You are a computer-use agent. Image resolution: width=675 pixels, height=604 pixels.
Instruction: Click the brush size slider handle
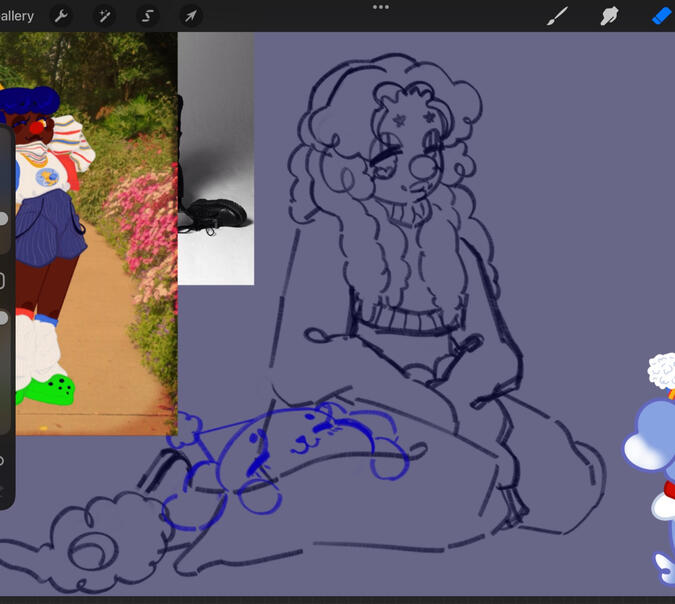pos(3,218)
